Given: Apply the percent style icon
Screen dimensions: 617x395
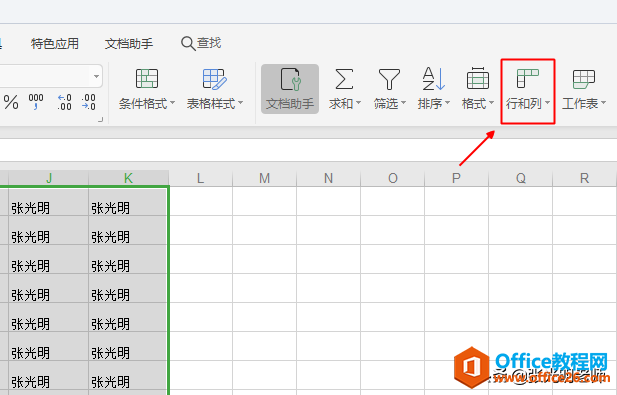Looking at the screenshot, I should [11, 102].
